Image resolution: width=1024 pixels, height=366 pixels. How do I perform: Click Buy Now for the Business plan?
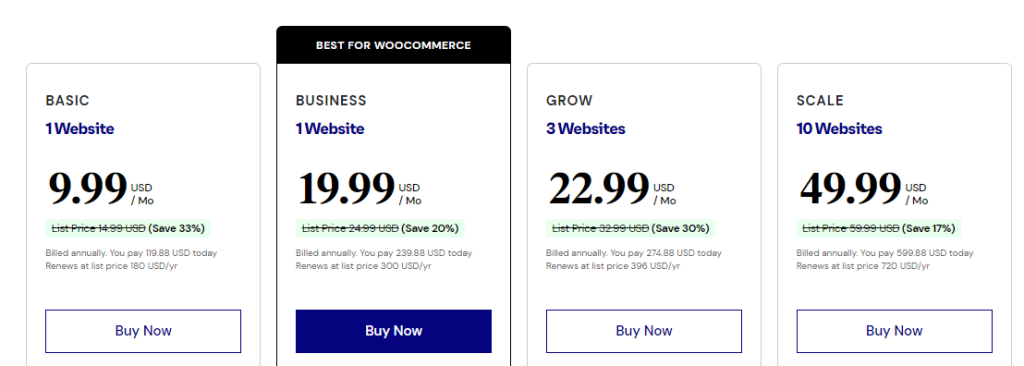(394, 331)
